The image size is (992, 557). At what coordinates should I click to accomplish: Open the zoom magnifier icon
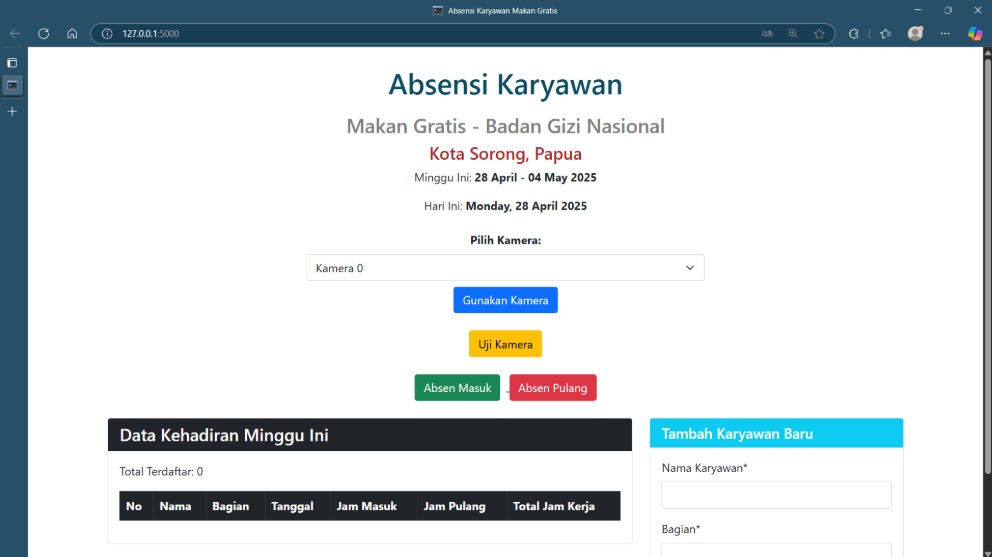[x=793, y=34]
